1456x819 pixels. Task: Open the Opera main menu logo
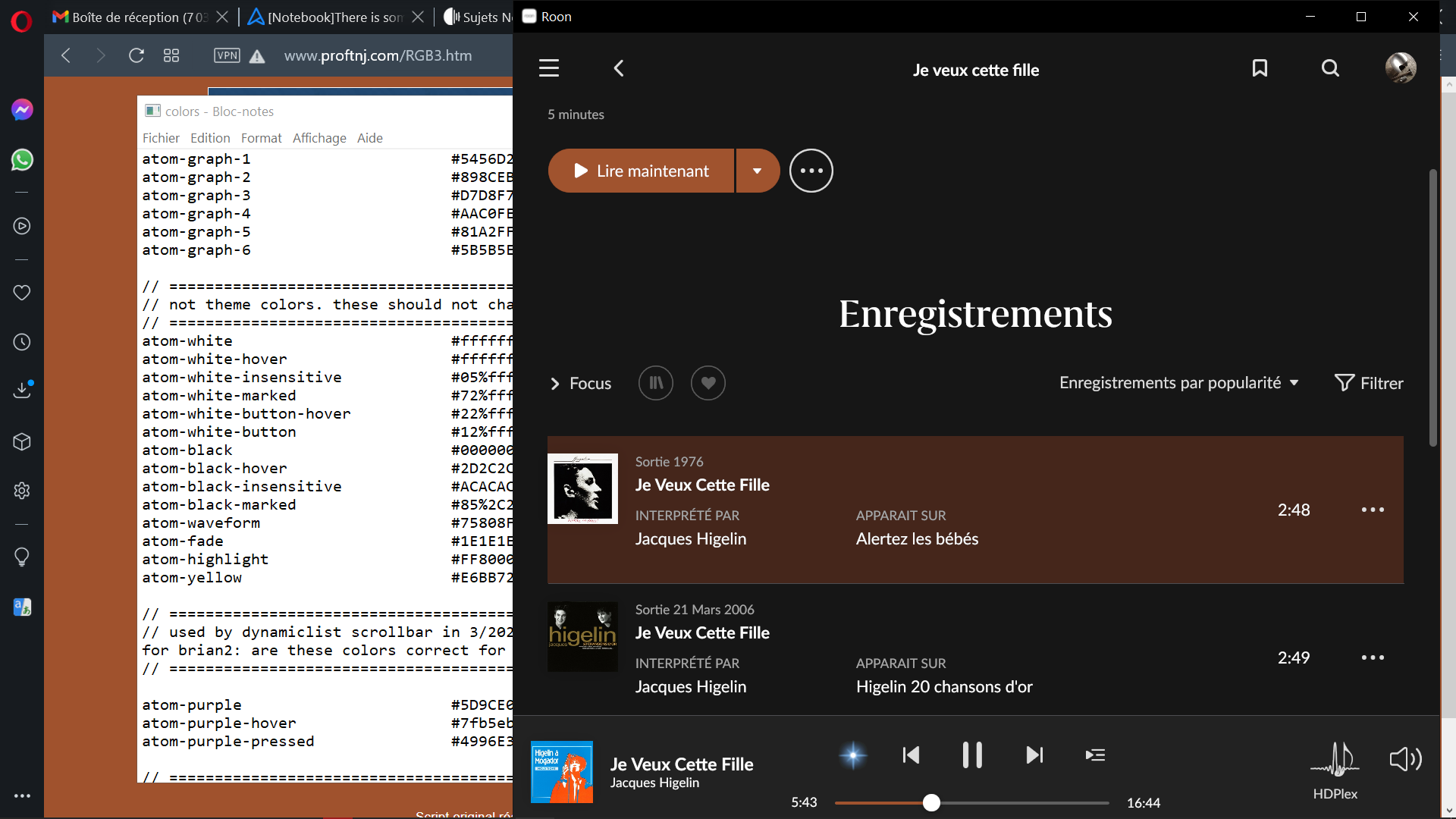click(x=22, y=21)
